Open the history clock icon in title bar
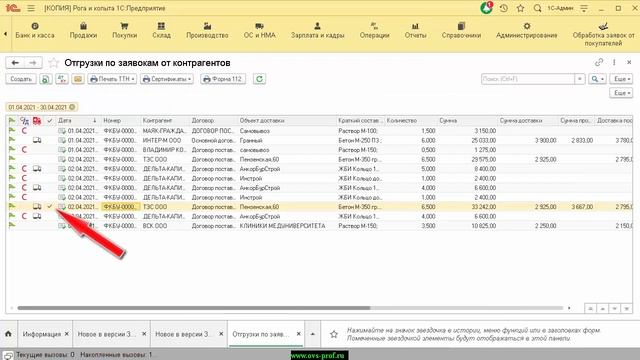Image resolution: width=640 pixels, height=360 pixels. click(x=504, y=8)
